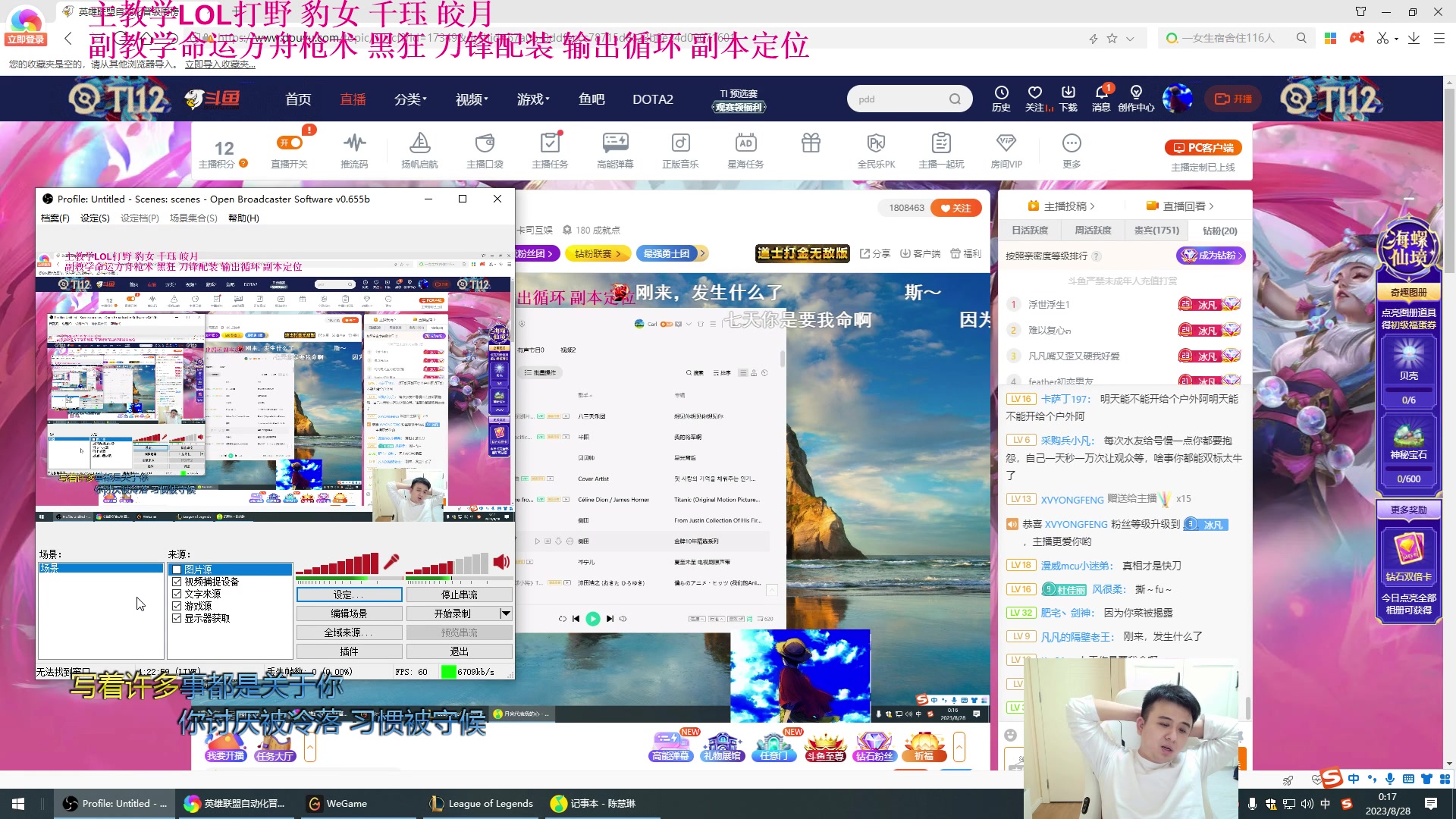Click the 下载 download icon in header
The height and width of the screenshot is (819, 1456).
tap(1068, 99)
